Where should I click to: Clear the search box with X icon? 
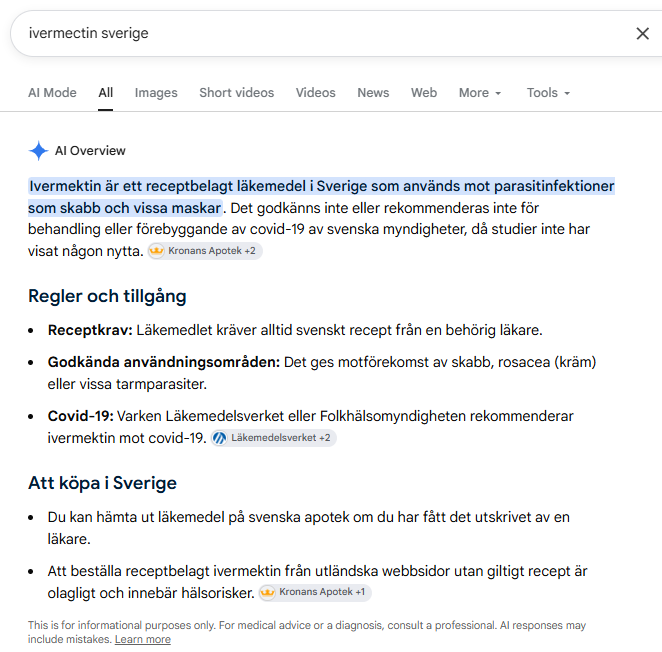coord(642,33)
